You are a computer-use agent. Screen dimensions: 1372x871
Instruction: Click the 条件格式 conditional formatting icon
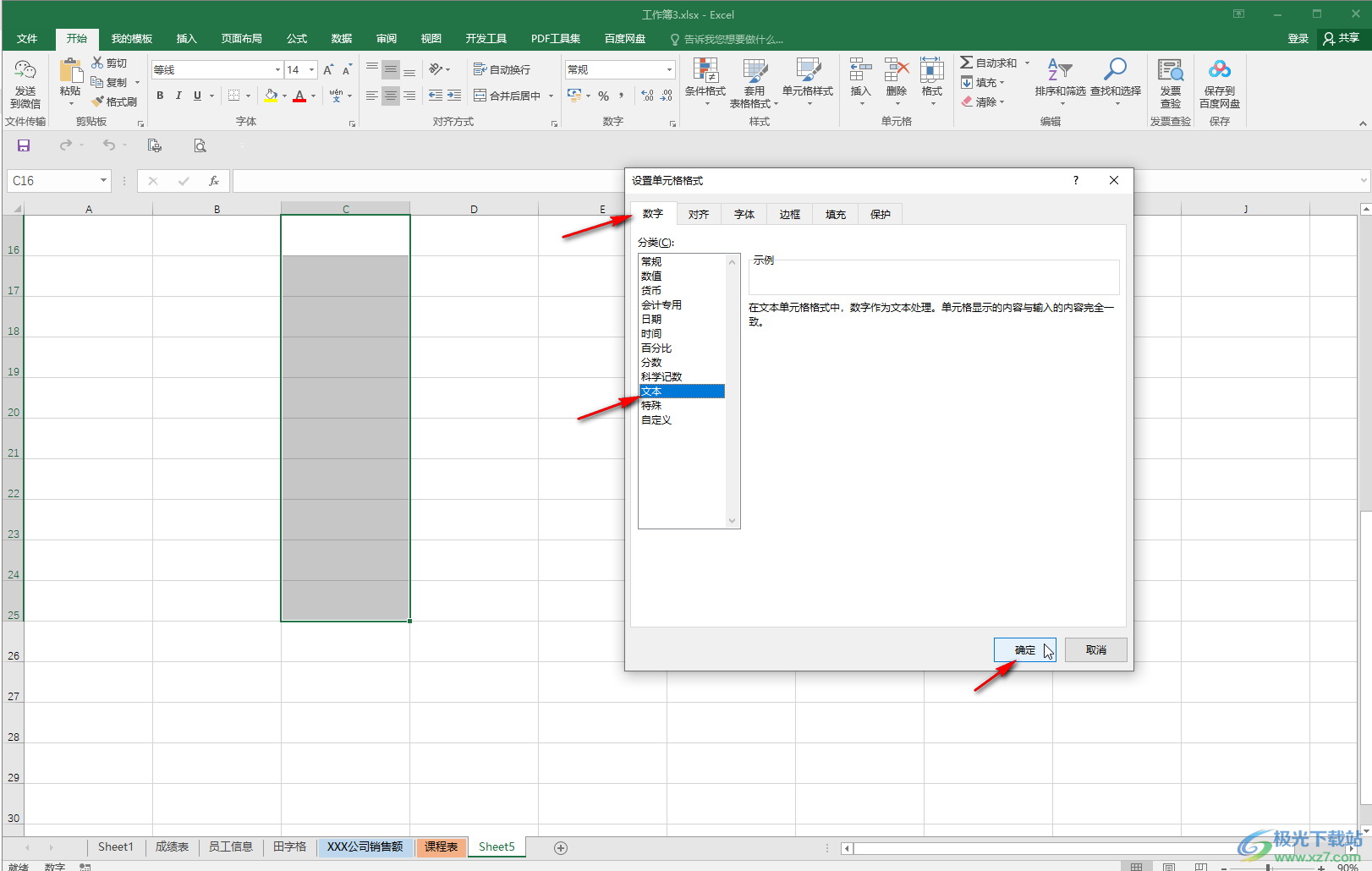(x=705, y=71)
